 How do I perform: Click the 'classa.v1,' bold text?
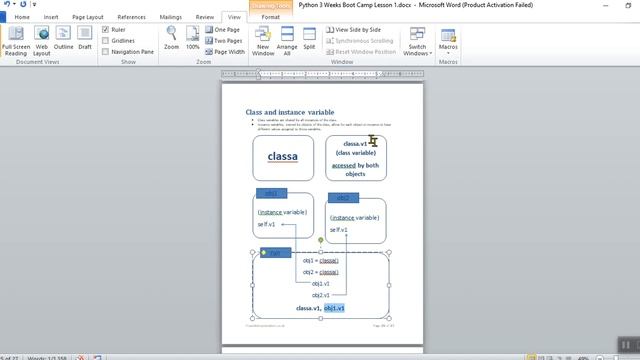(x=309, y=308)
